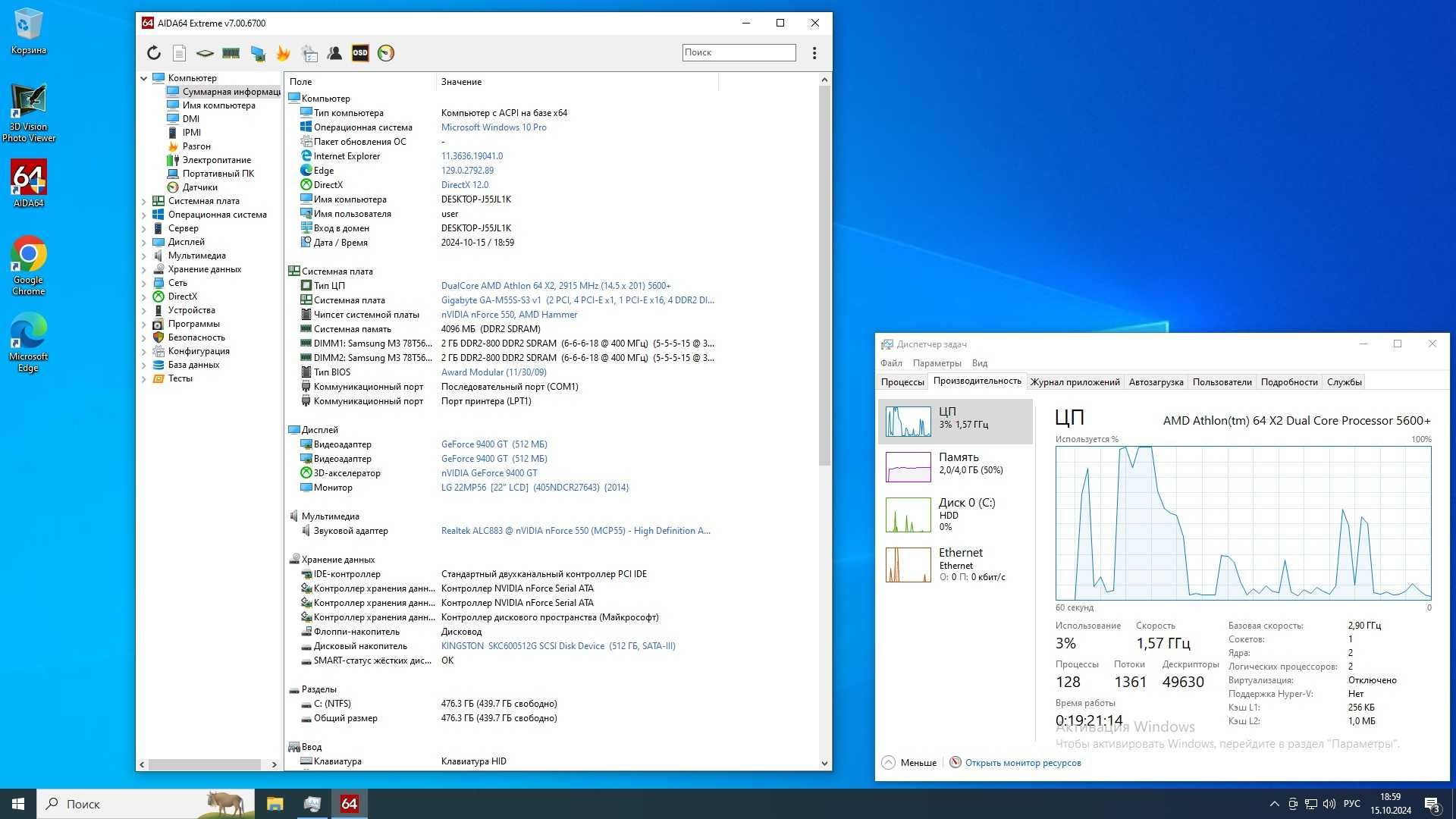Image resolution: width=1456 pixels, height=819 pixels.
Task: Expand the Тесты tree node
Action: coord(144,378)
